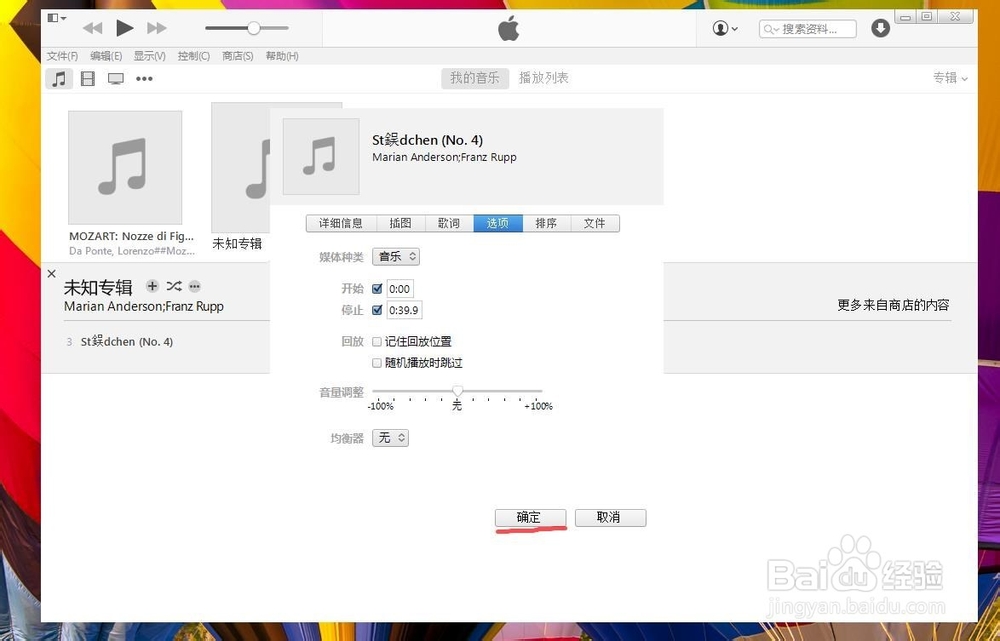Open the 专辑 sorting dropdown

click(x=949, y=77)
